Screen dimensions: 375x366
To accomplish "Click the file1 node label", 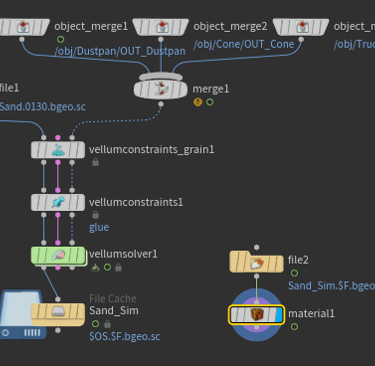I will pyautogui.click(x=9, y=88).
